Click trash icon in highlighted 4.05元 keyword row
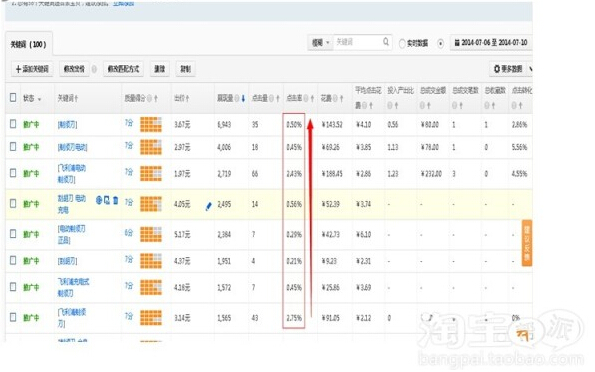595x372 pixels. coord(115,200)
